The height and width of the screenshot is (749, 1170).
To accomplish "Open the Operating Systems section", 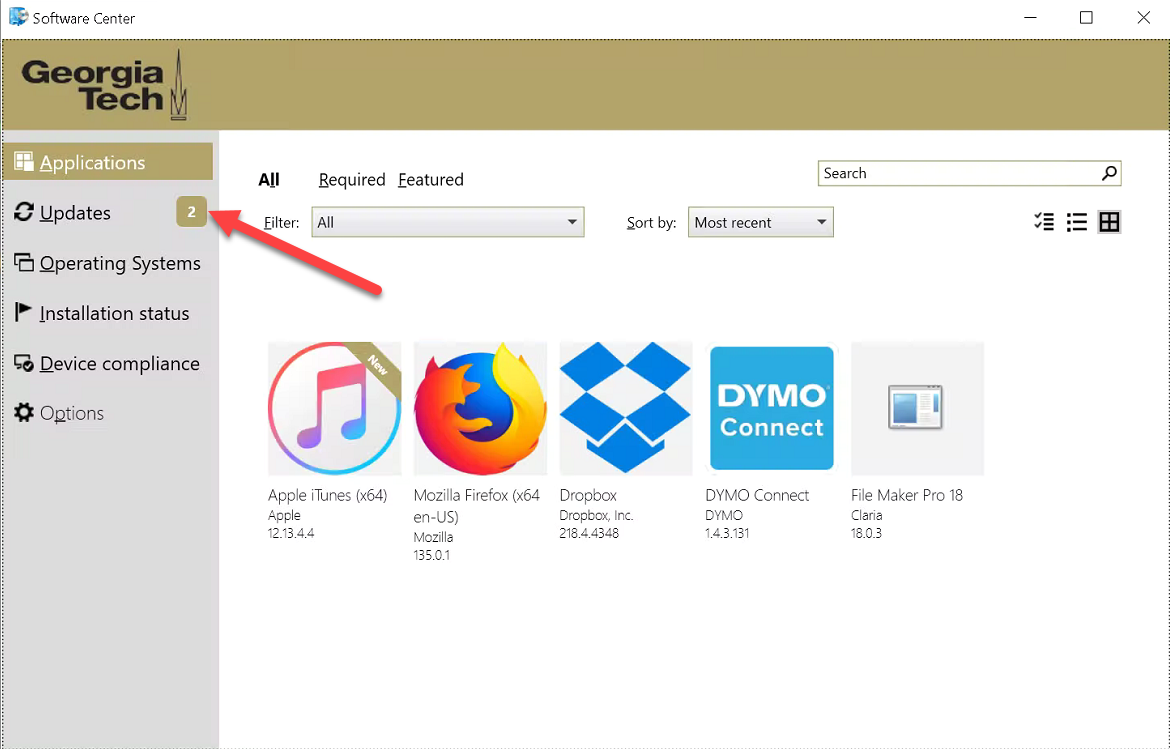I will [x=108, y=263].
